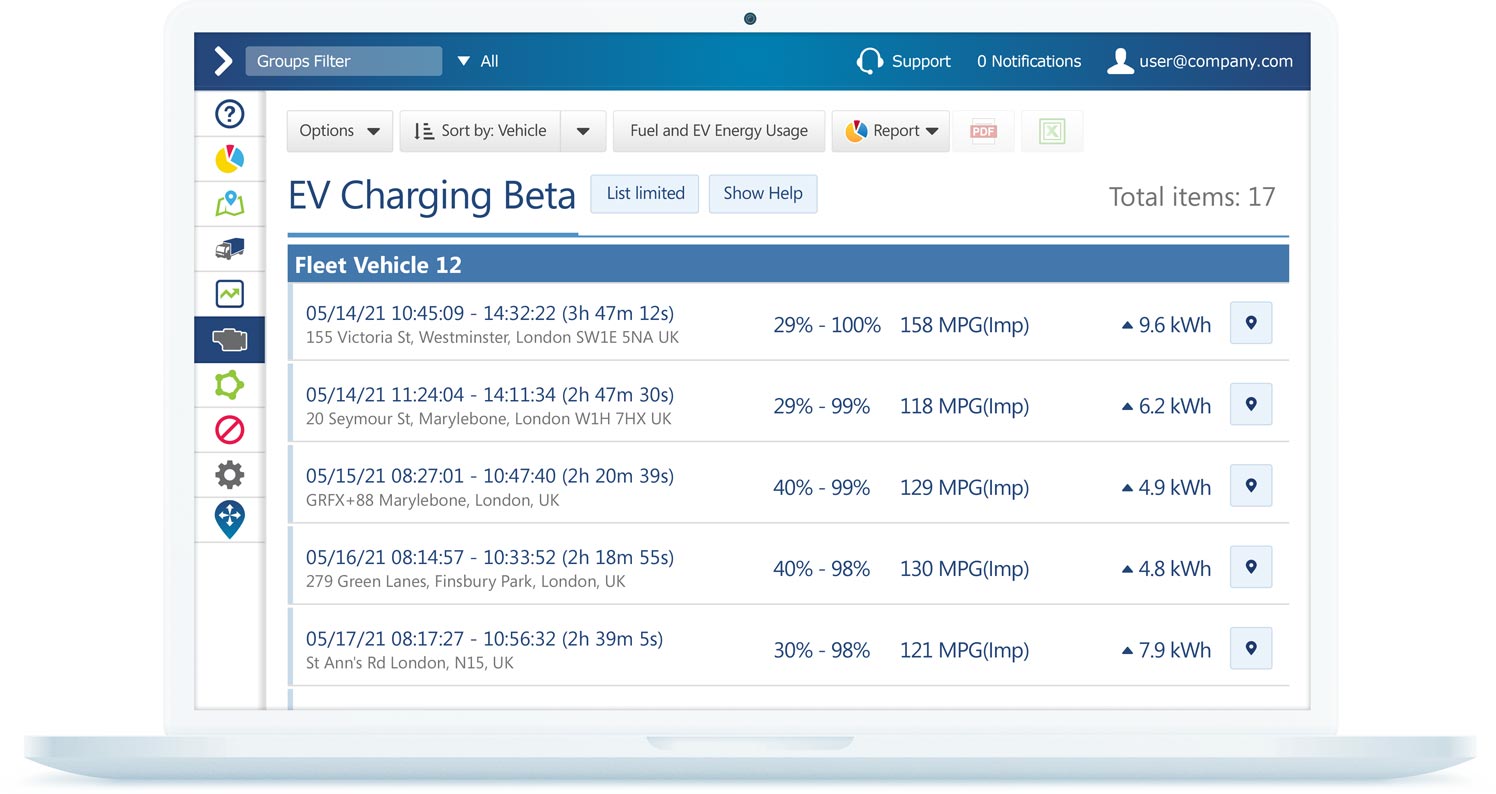The width and height of the screenshot is (1496, 794).
Task: Expand the sidebar with the chevron arrow
Action: (x=223, y=61)
